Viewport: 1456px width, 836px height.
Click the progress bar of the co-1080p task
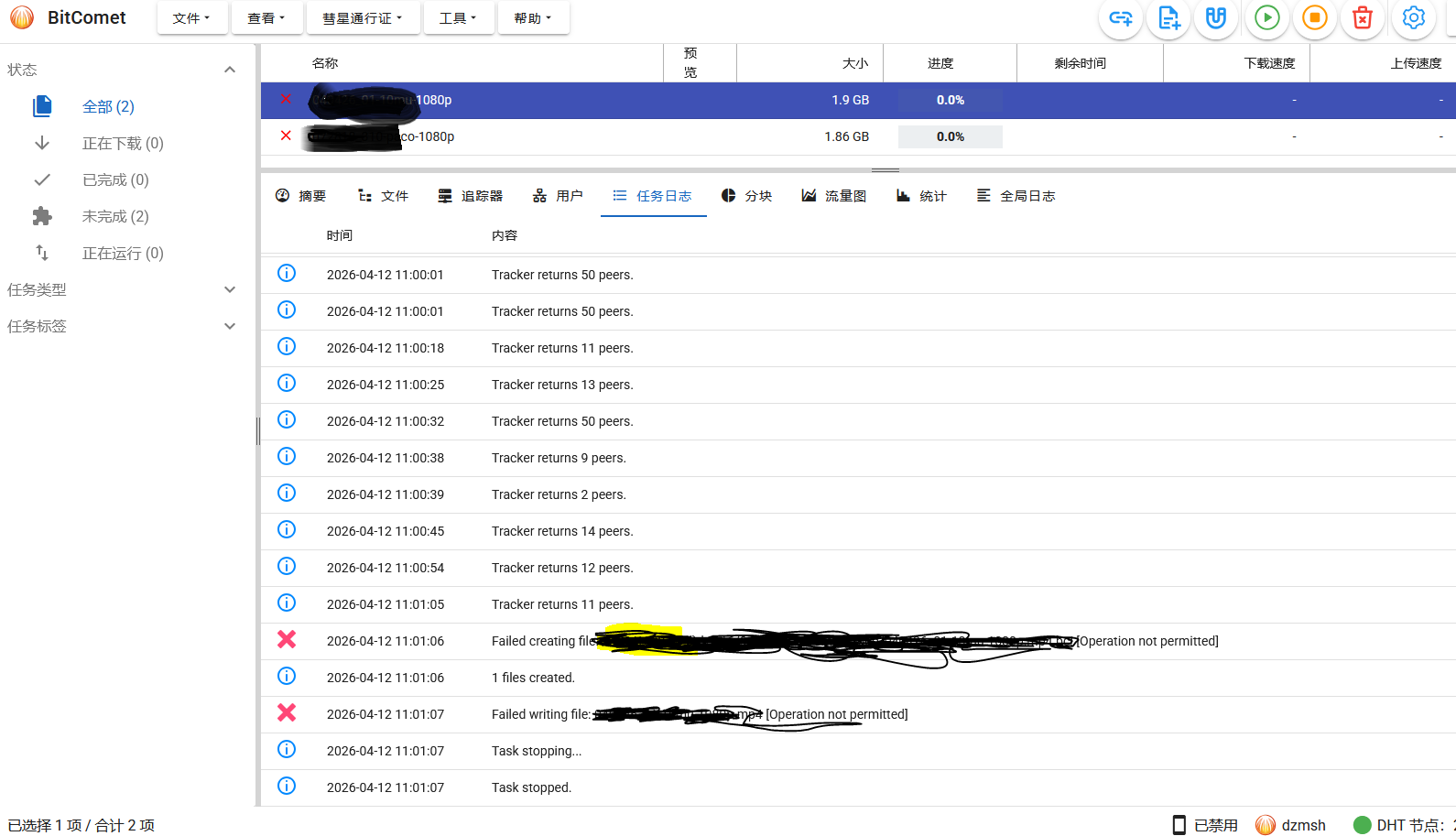click(950, 136)
